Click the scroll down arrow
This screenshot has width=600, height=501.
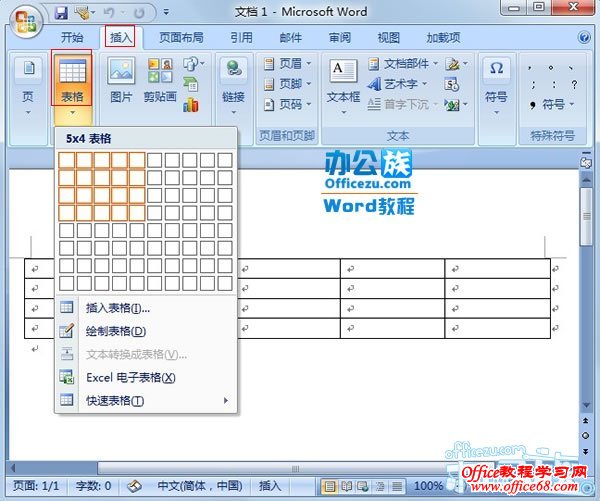(x=586, y=405)
